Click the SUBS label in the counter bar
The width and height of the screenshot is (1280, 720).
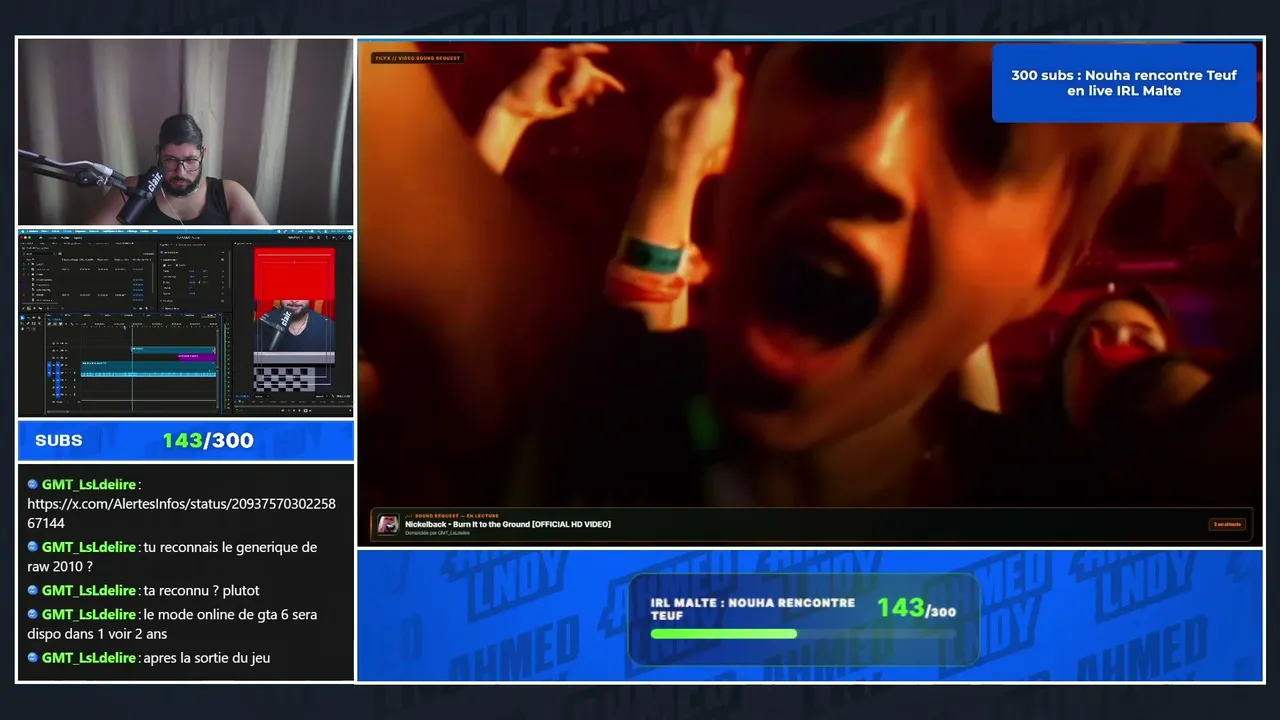pos(59,441)
